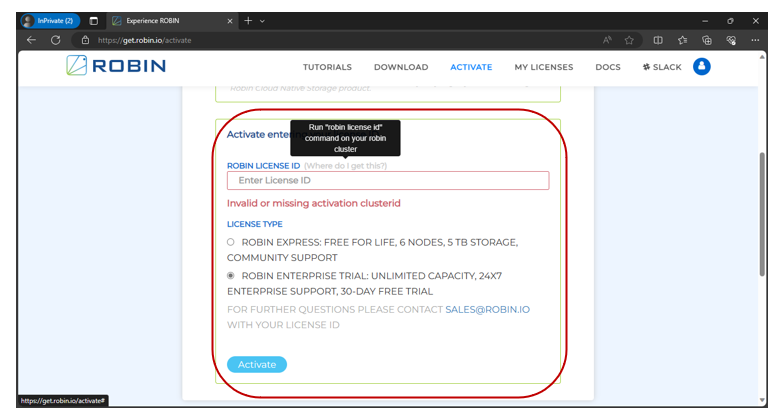Toggle split screen icon
The image size is (778, 417).
(658, 40)
